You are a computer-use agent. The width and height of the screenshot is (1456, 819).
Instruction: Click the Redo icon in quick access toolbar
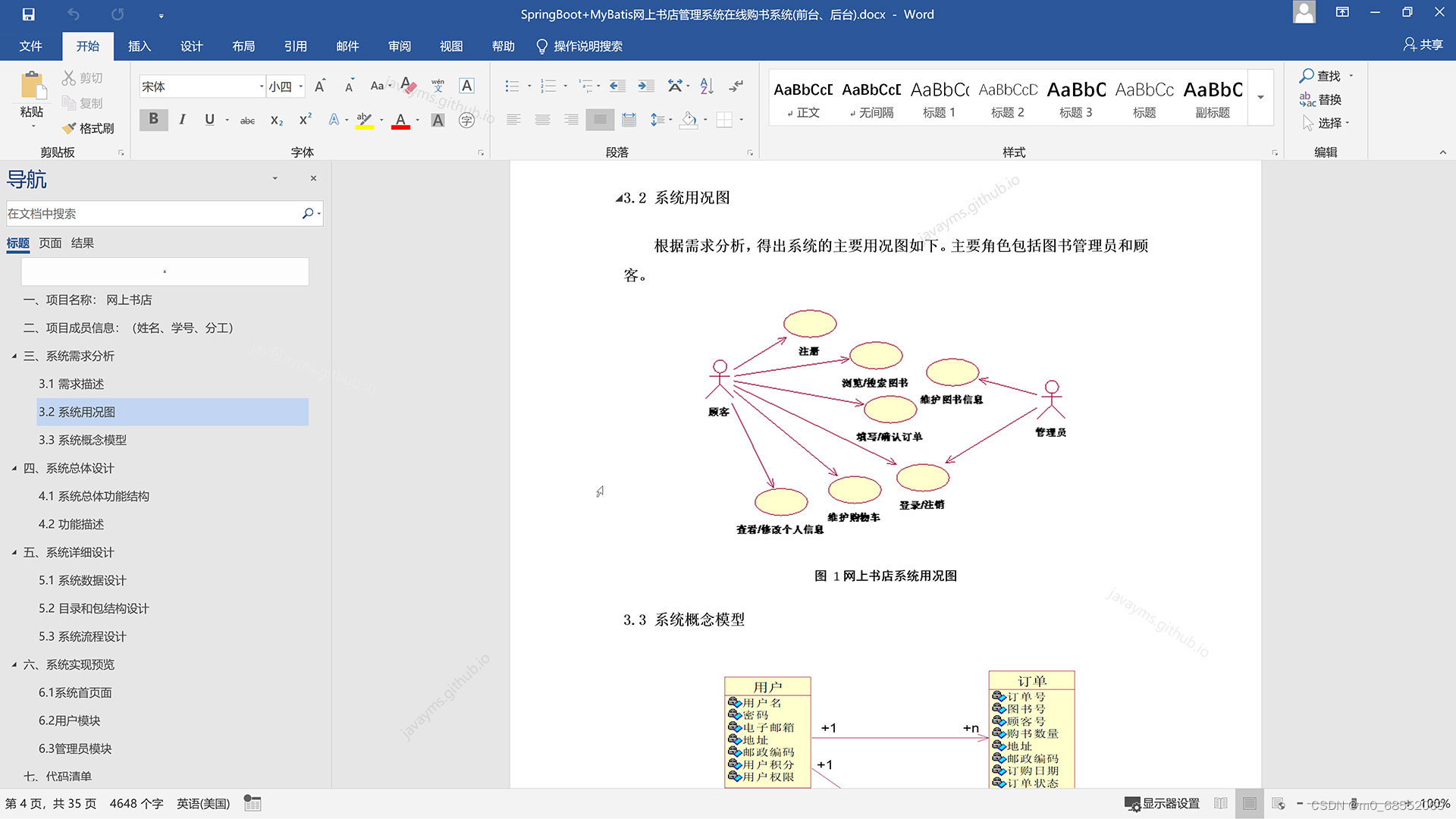click(x=118, y=14)
